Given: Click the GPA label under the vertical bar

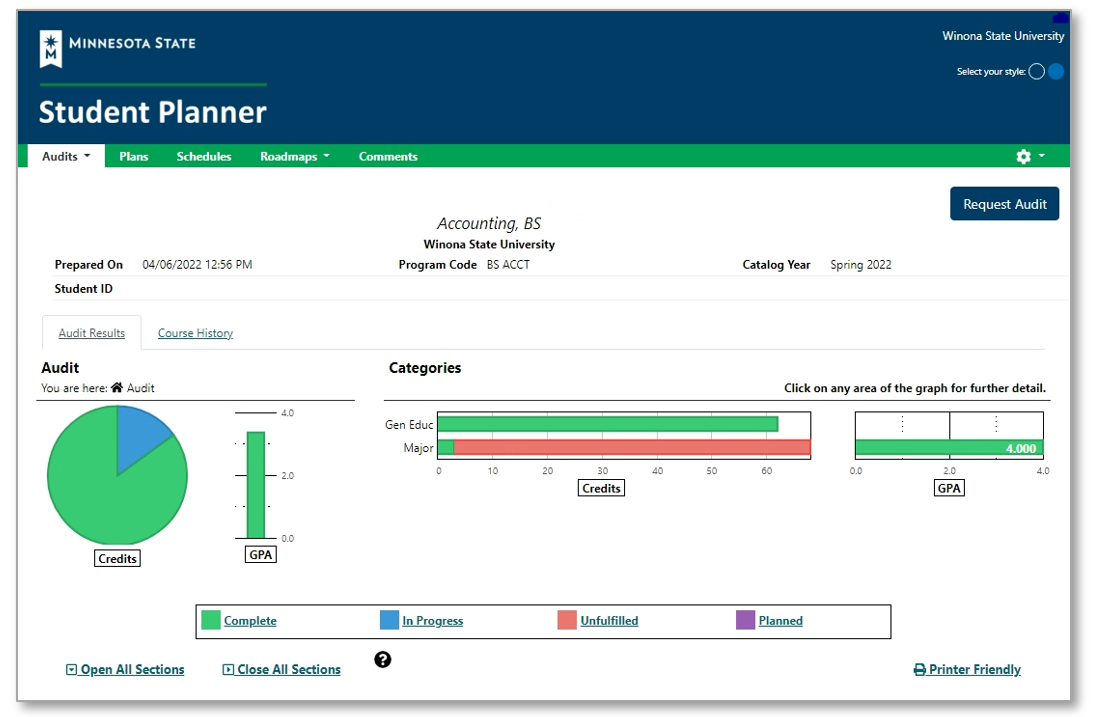Looking at the screenshot, I should tap(260, 554).
